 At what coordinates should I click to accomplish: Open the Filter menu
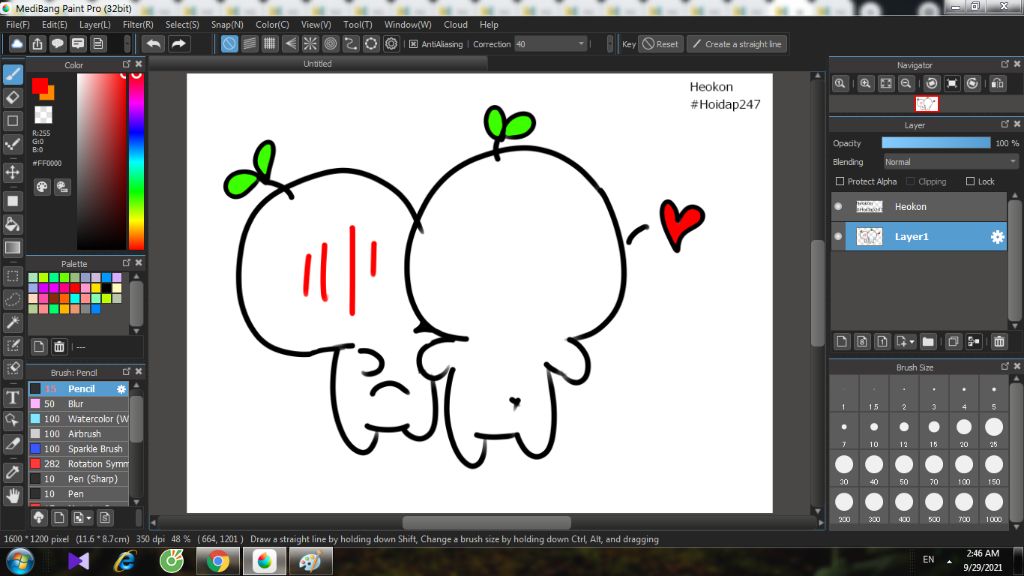pyautogui.click(x=138, y=24)
